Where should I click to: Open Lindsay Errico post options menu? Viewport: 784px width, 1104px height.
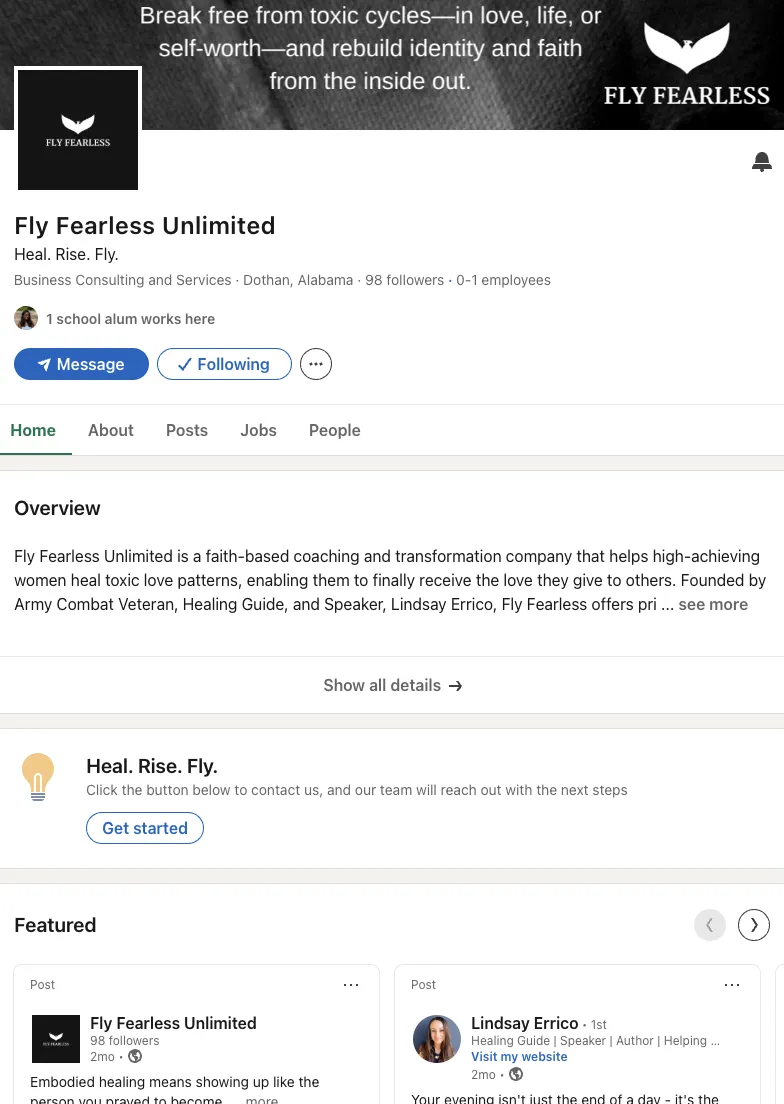pos(732,985)
